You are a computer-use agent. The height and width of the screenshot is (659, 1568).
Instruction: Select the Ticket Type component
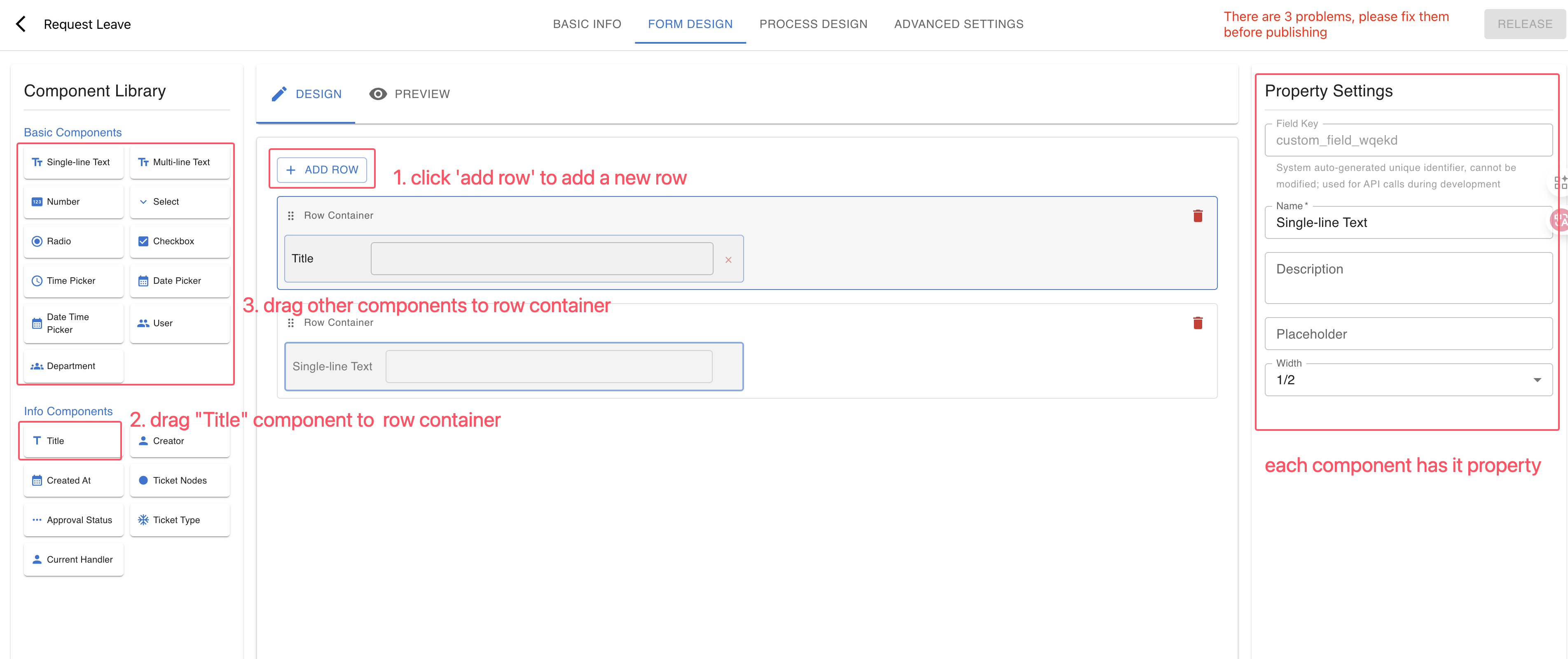tap(180, 520)
